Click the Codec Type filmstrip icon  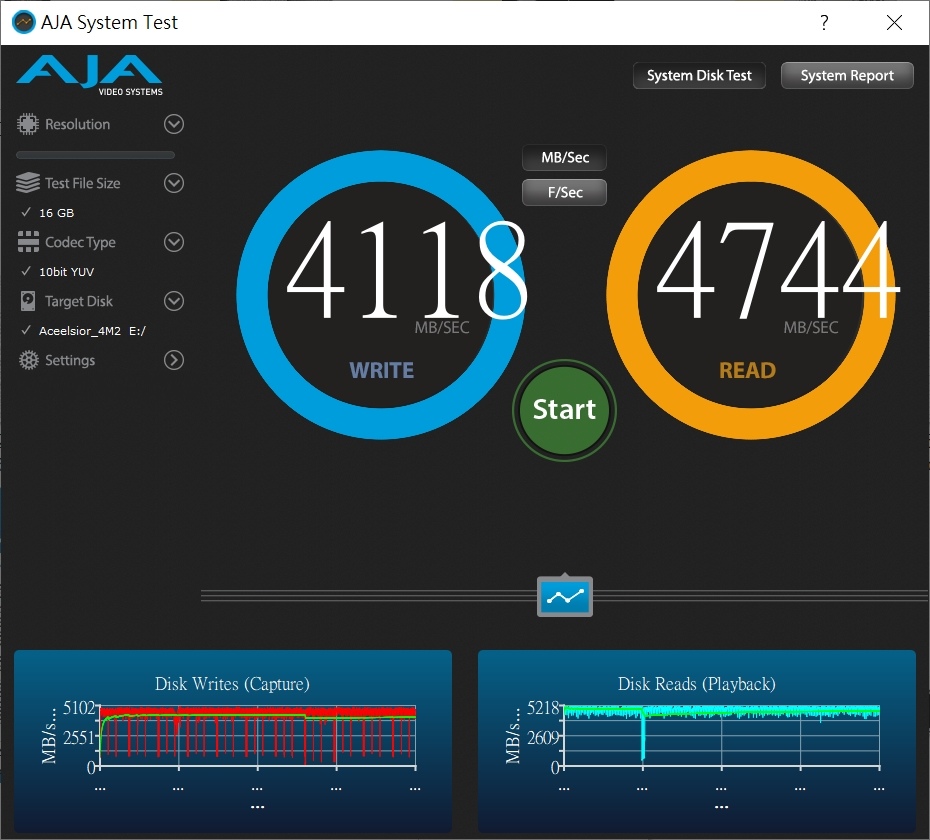coord(28,242)
